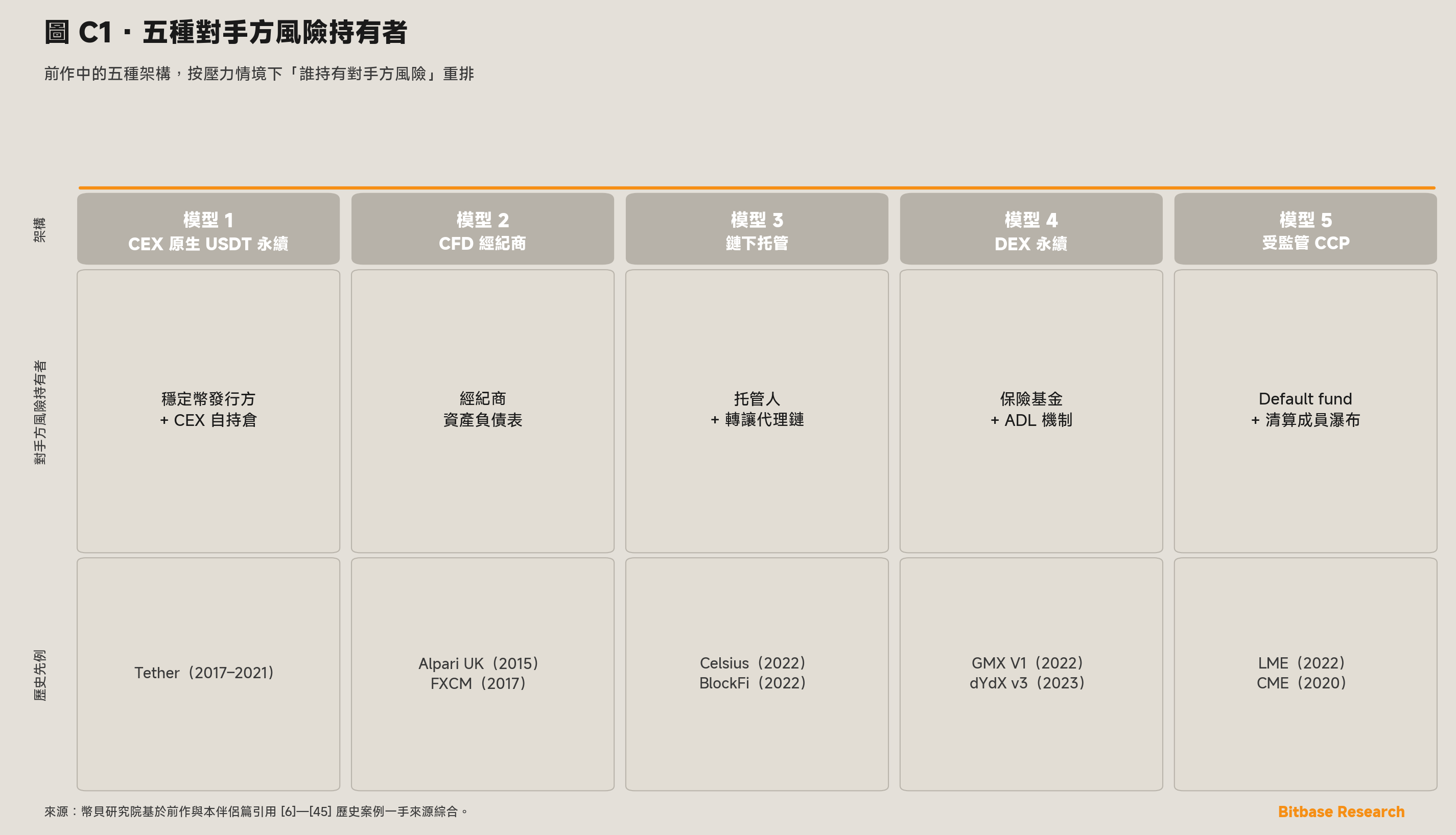This screenshot has width=1456, height=835.
Task: Select the 模型 1 CEX 原生 USDT 永續 header
Action: [208, 229]
